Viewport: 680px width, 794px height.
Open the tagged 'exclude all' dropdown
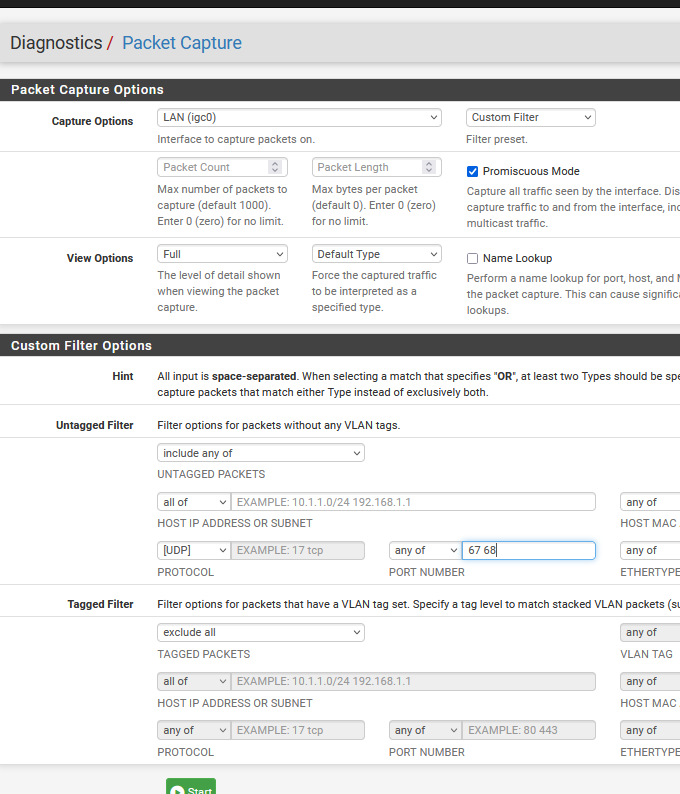click(x=260, y=632)
